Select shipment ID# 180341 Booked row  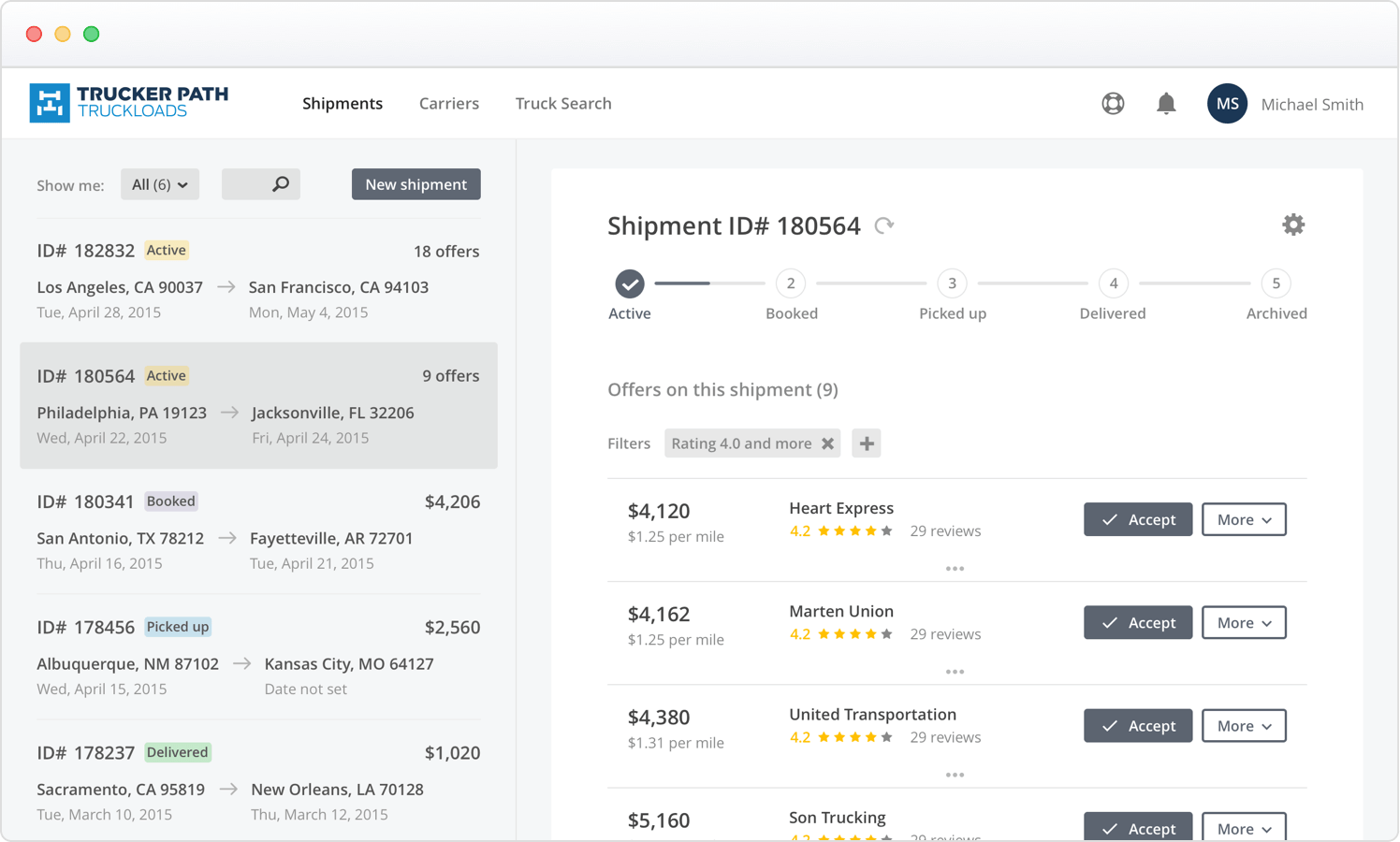(x=258, y=531)
